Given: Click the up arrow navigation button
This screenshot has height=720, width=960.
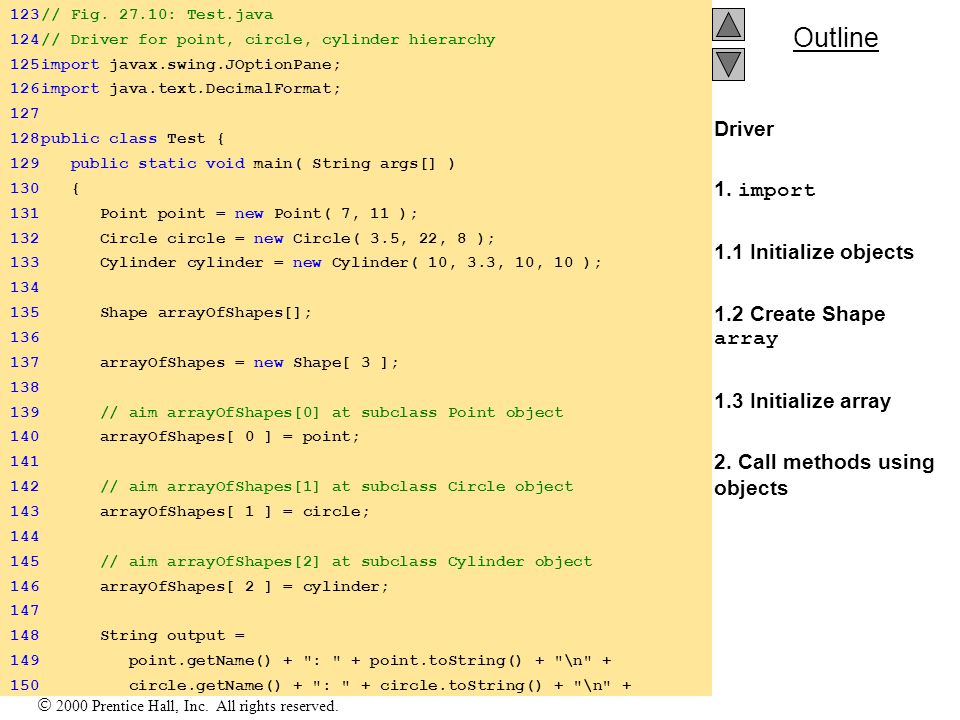Looking at the screenshot, I should (x=728, y=24).
